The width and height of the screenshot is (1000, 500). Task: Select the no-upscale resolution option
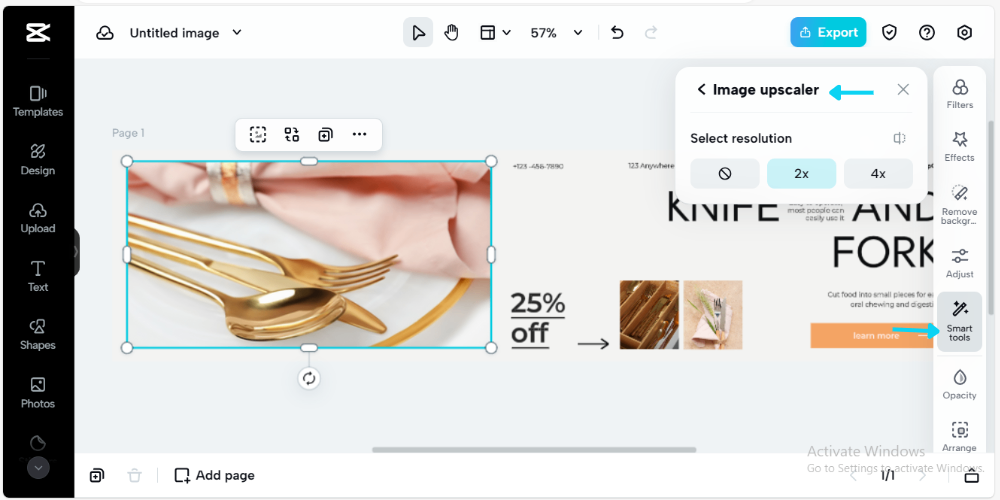[x=724, y=173]
